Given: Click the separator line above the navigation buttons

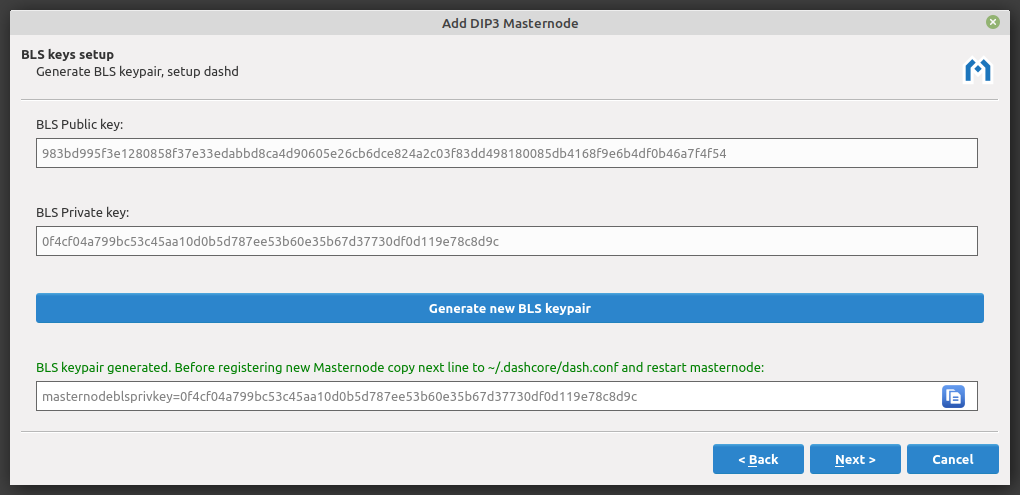Looking at the screenshot, I should point(510,431).
